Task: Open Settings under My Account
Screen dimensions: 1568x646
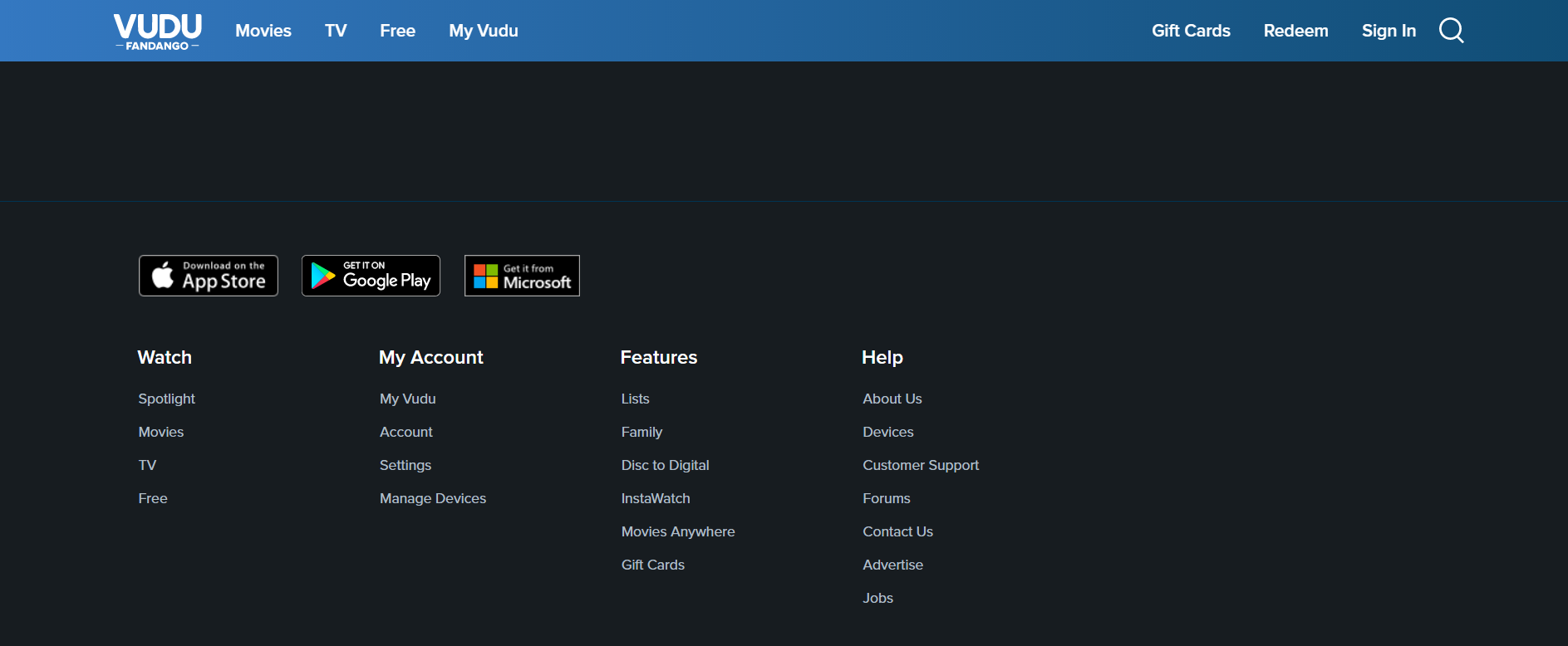Action: 406,465
